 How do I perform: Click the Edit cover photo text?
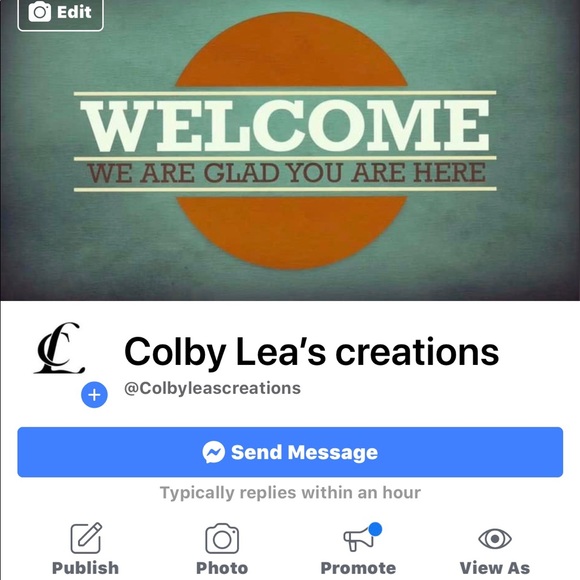coord(74,12)
